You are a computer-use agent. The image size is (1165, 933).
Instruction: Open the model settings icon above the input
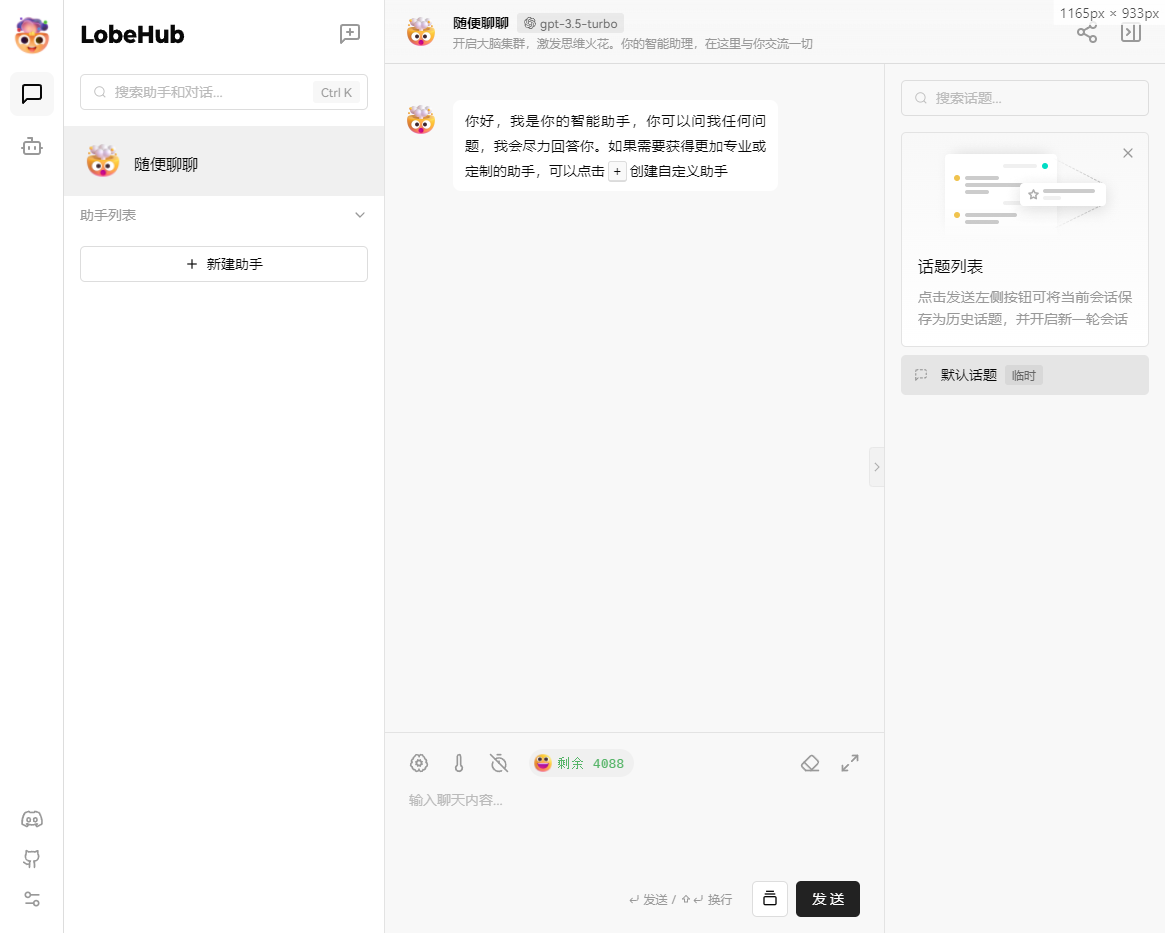point(419,763)
